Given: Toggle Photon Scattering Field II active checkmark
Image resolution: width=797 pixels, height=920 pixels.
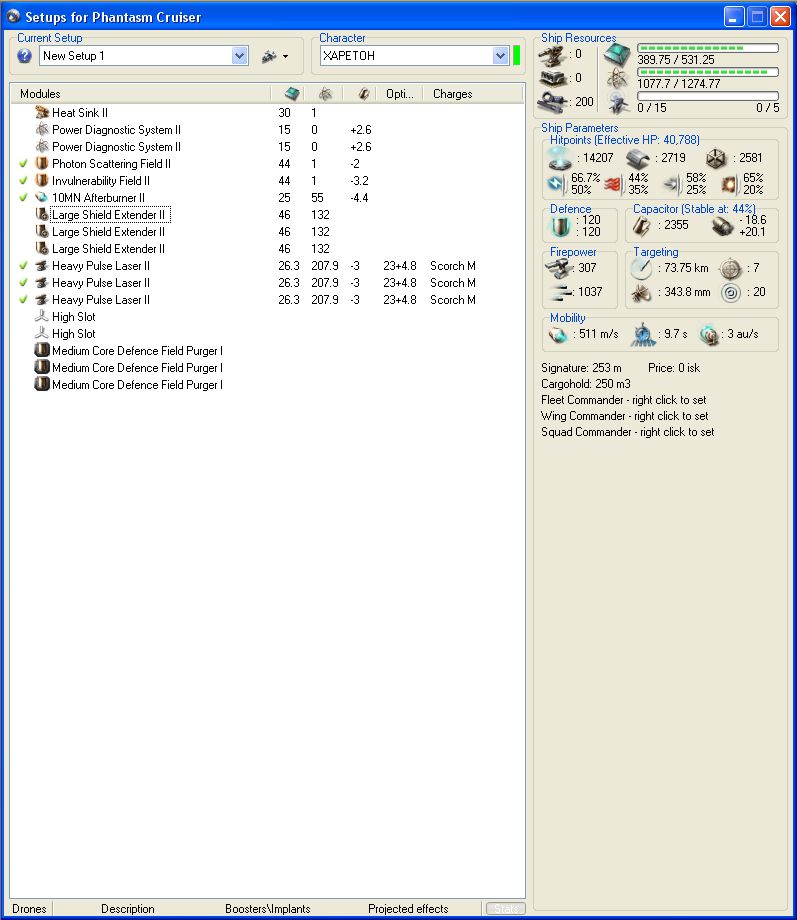Looking at the screenshot, I should (x=23, y=164).
